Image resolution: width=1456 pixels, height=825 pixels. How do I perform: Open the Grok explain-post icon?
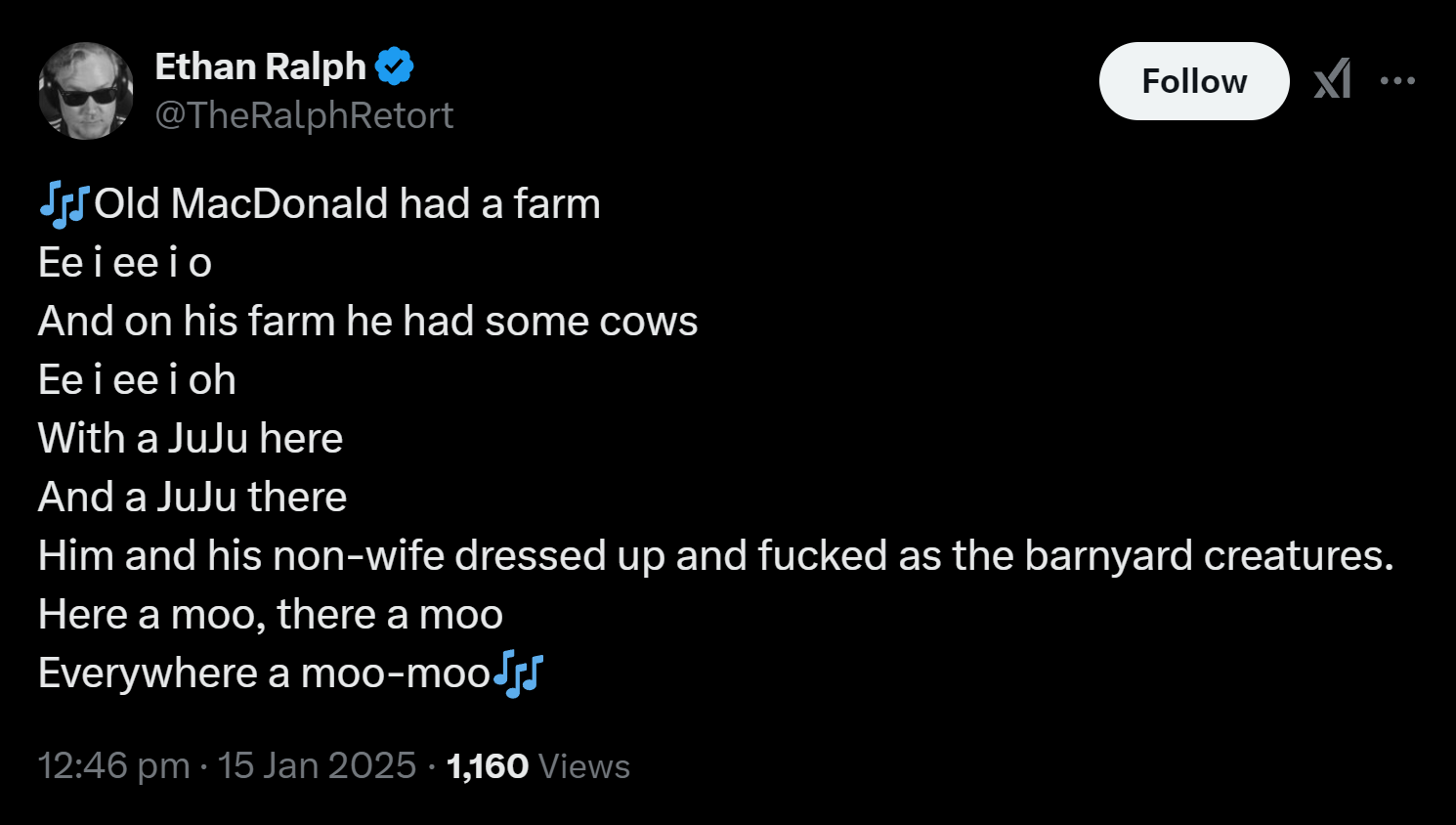[1333, 80]
